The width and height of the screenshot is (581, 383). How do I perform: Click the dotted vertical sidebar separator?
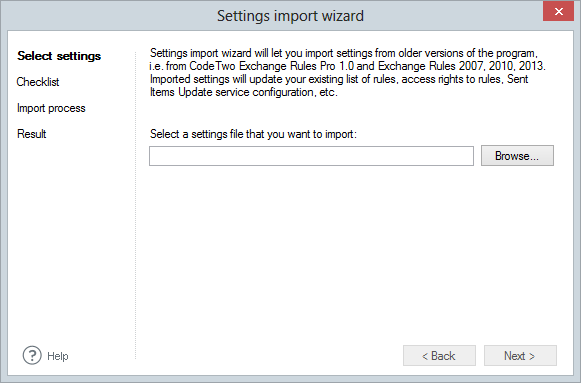click(136, 206)
